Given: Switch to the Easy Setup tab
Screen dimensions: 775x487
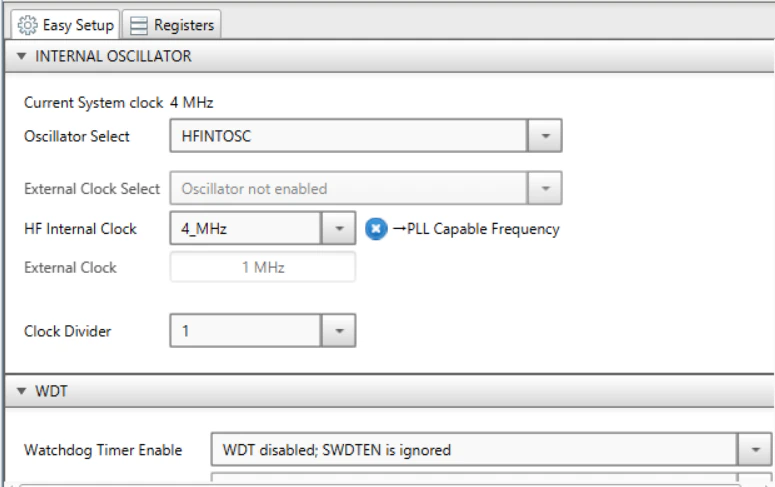Looking at the screenshot, I should click(65, 25).
